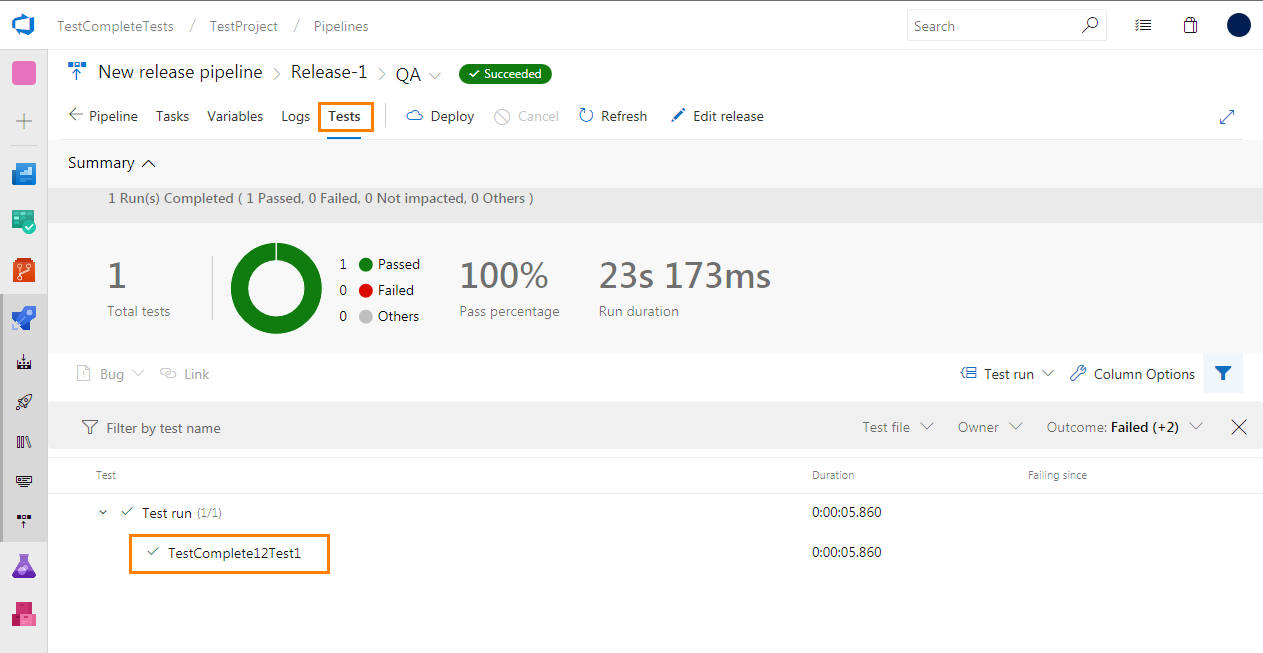Image resolution: width=1263 pixels, height=653 pixels.
Task: Open the Owner filter dropdown
Action: [x=989, y=427]
